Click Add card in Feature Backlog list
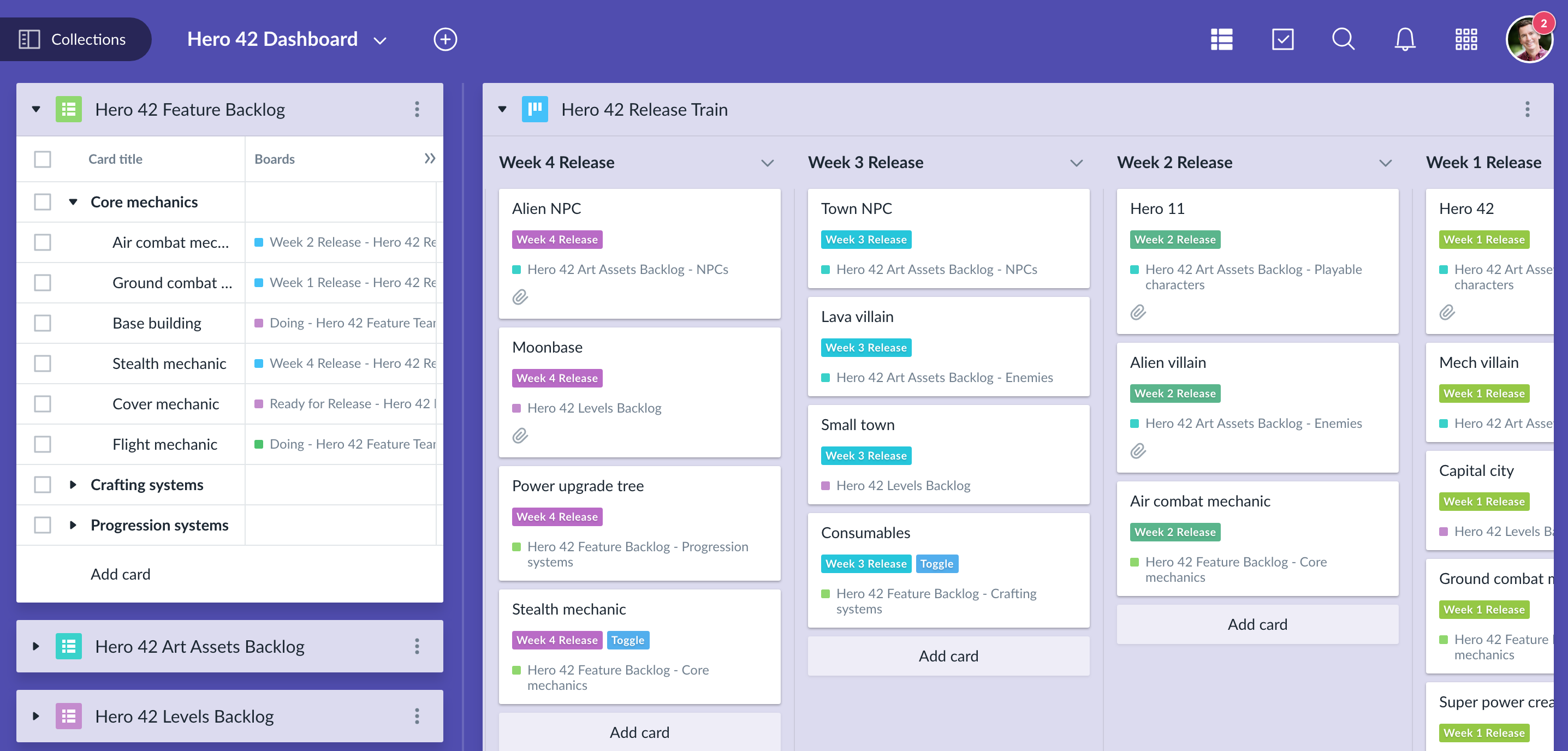Viewport: 1568px width, 751px height. point(120,574)
